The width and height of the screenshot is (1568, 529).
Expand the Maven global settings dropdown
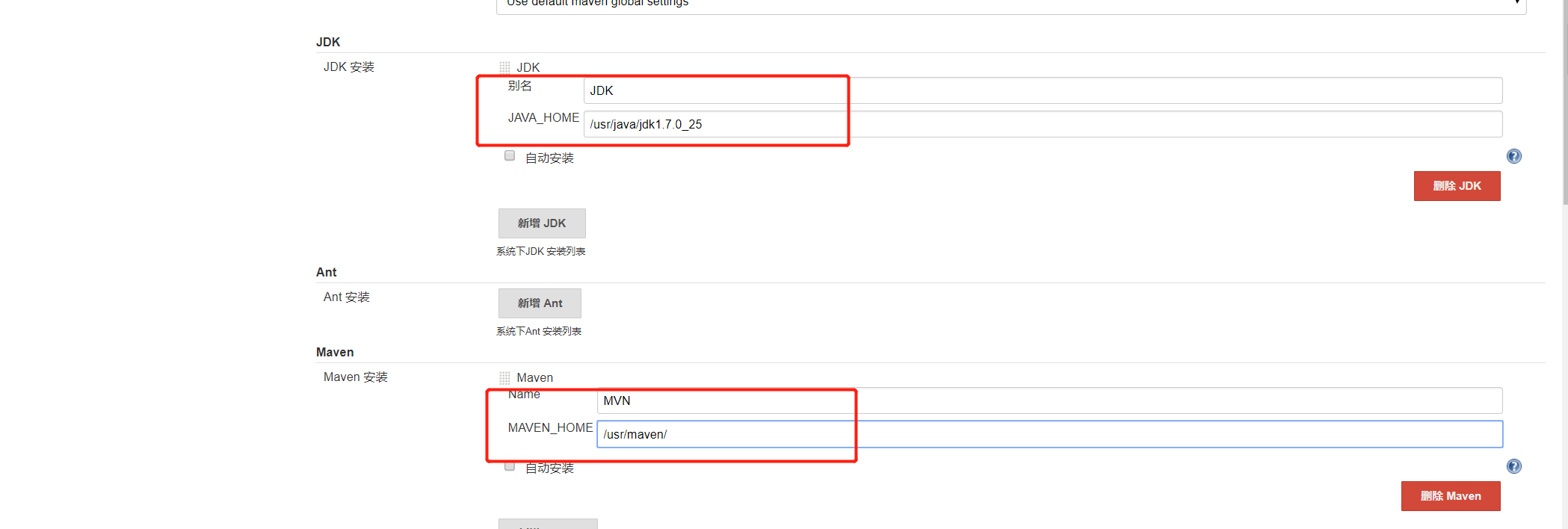pyautogui.click(x=1011, y=4)
